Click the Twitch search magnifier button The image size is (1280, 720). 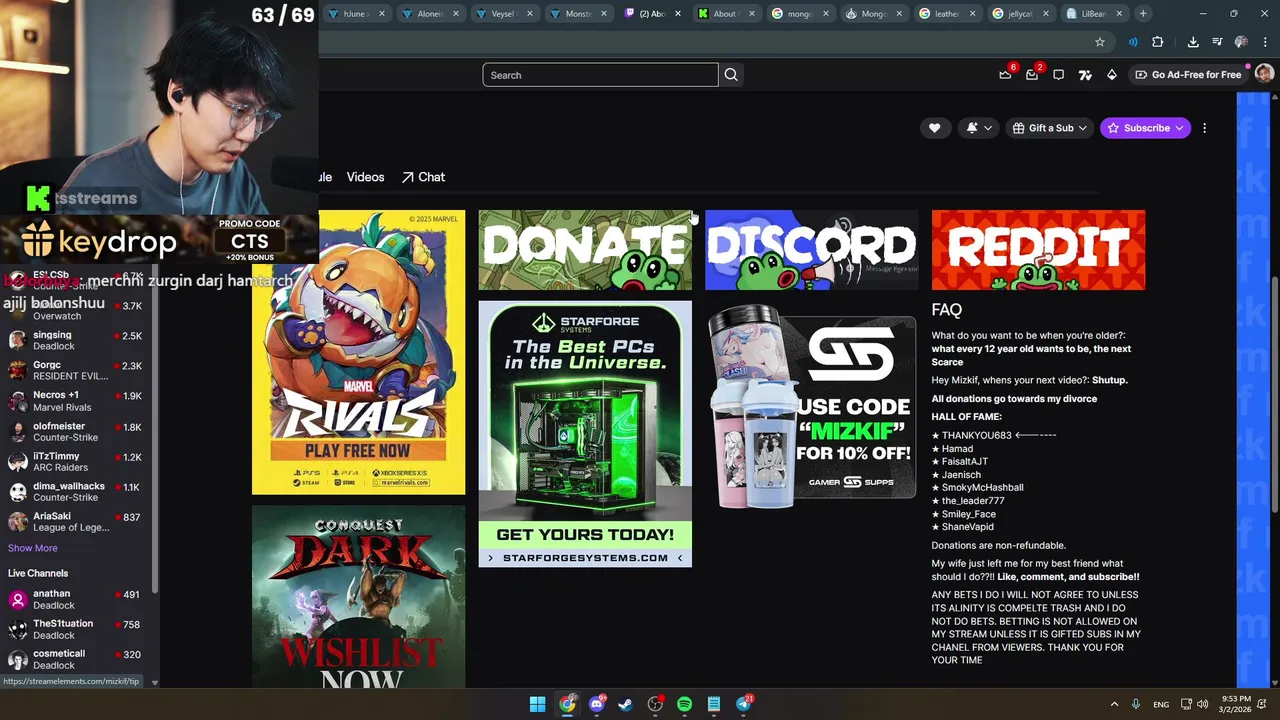(731, 75)
